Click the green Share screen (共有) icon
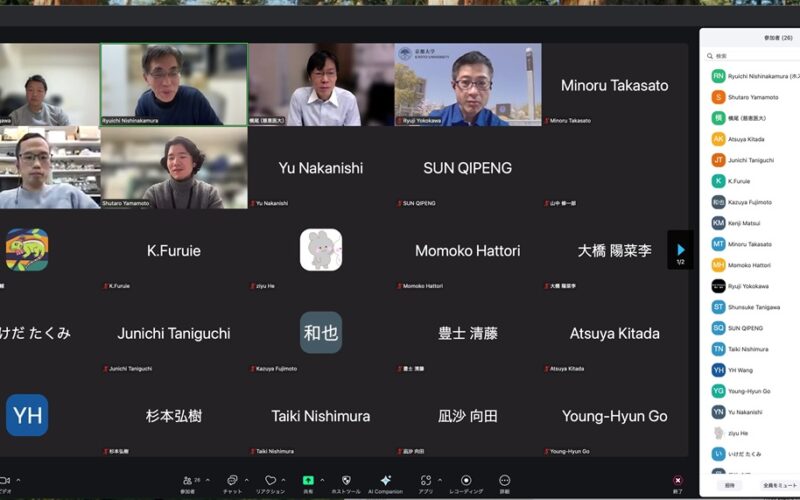The image size is (800, 500). (x=308, y=480)
